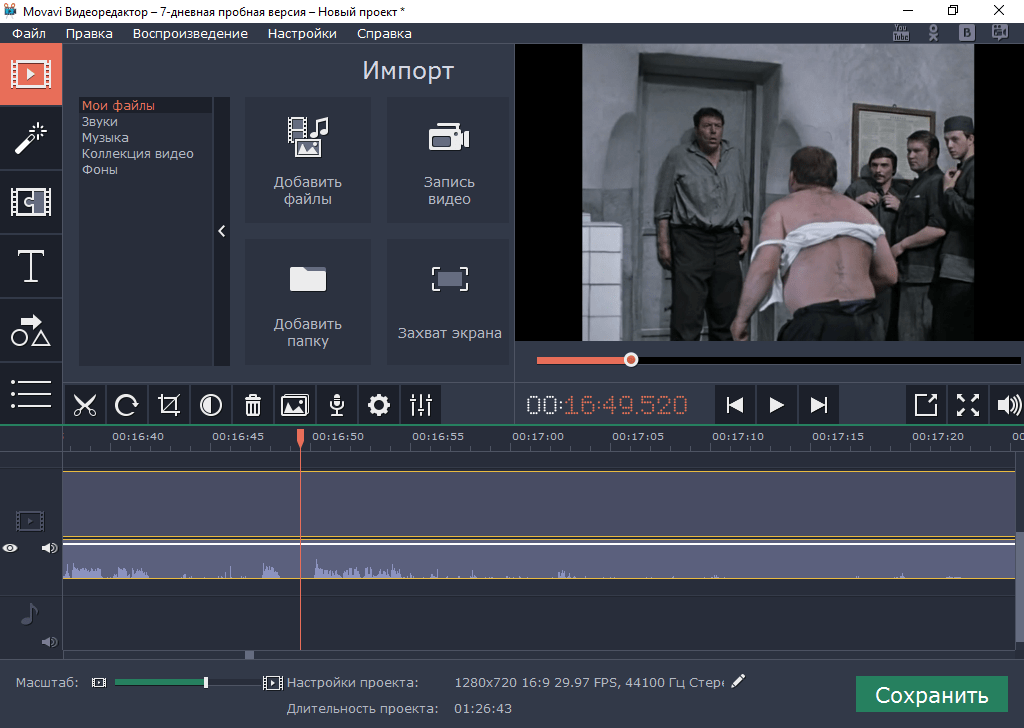The height and width of the screenshot is (728, 1024).
Task: Click Захват экрана button
Action: 449,302
